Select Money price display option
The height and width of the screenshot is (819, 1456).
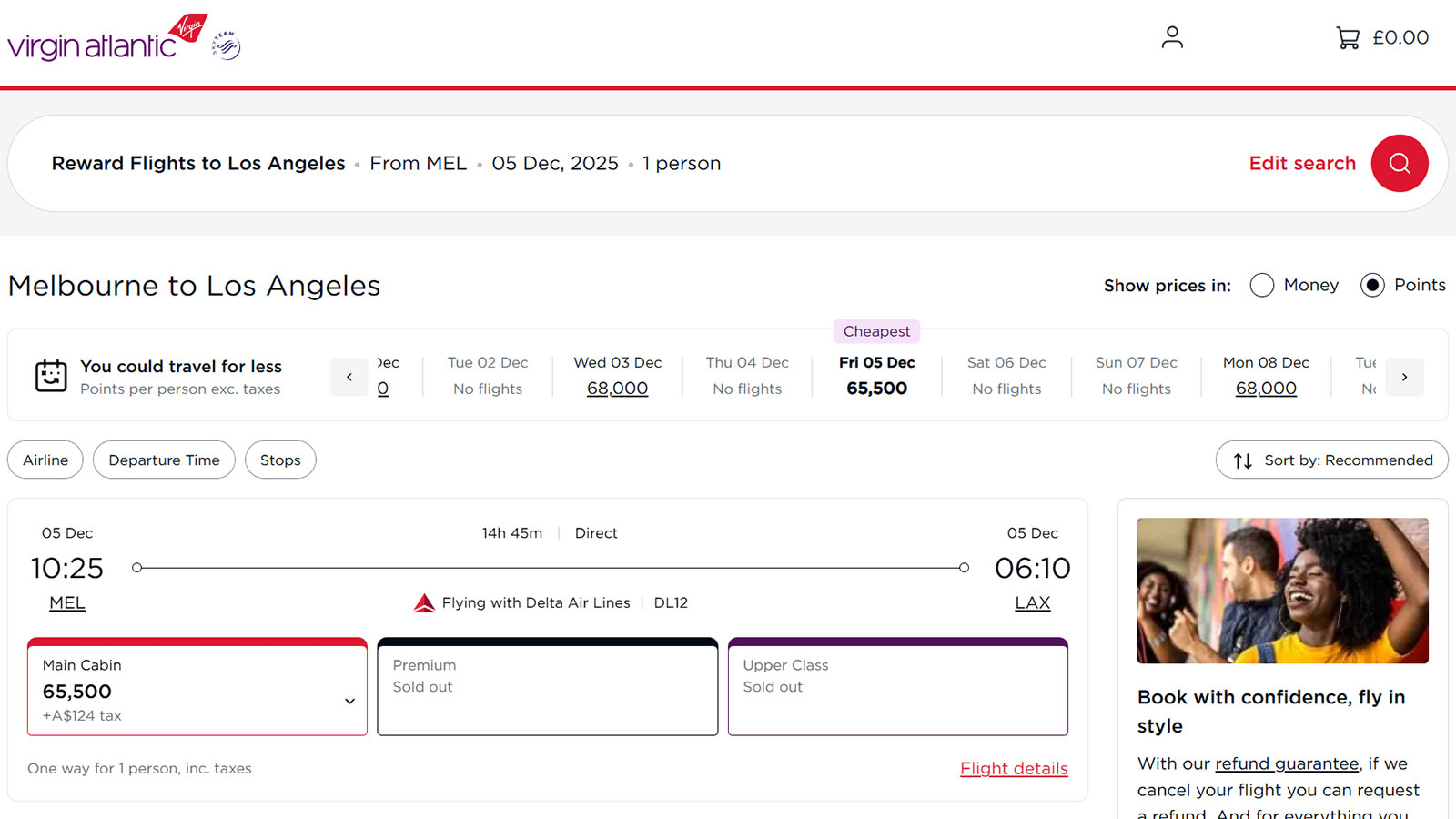(1262, 285)
